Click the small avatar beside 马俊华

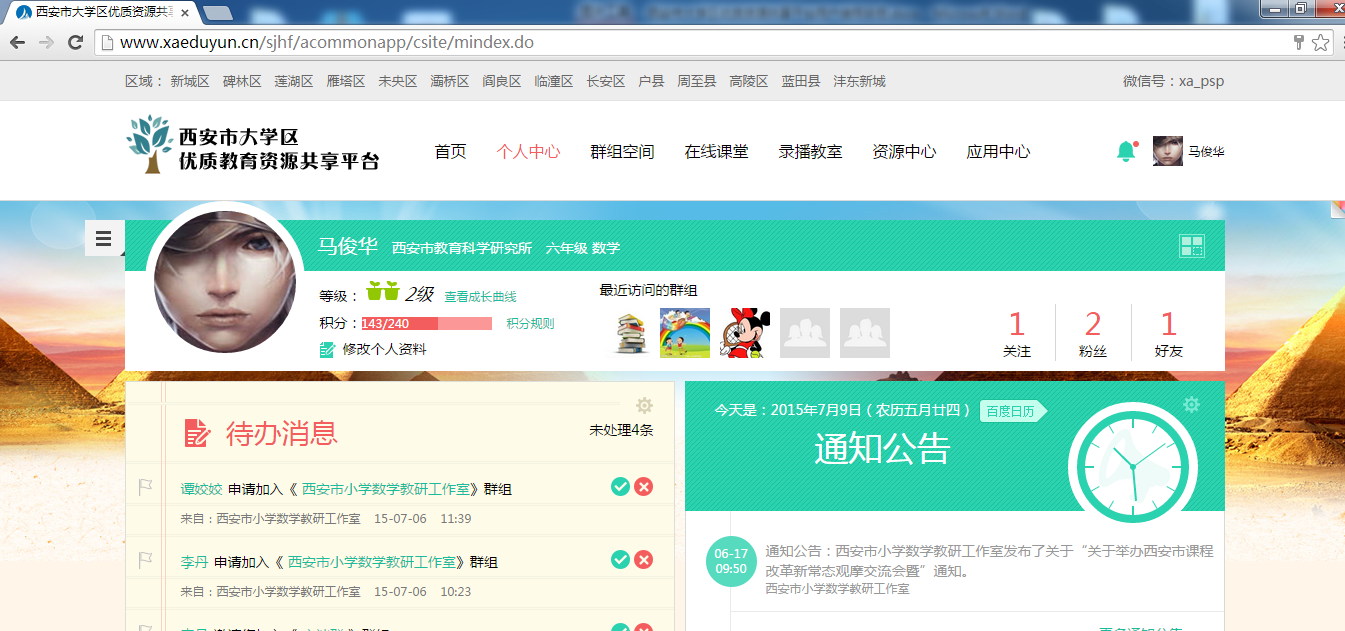(1168, 151)
